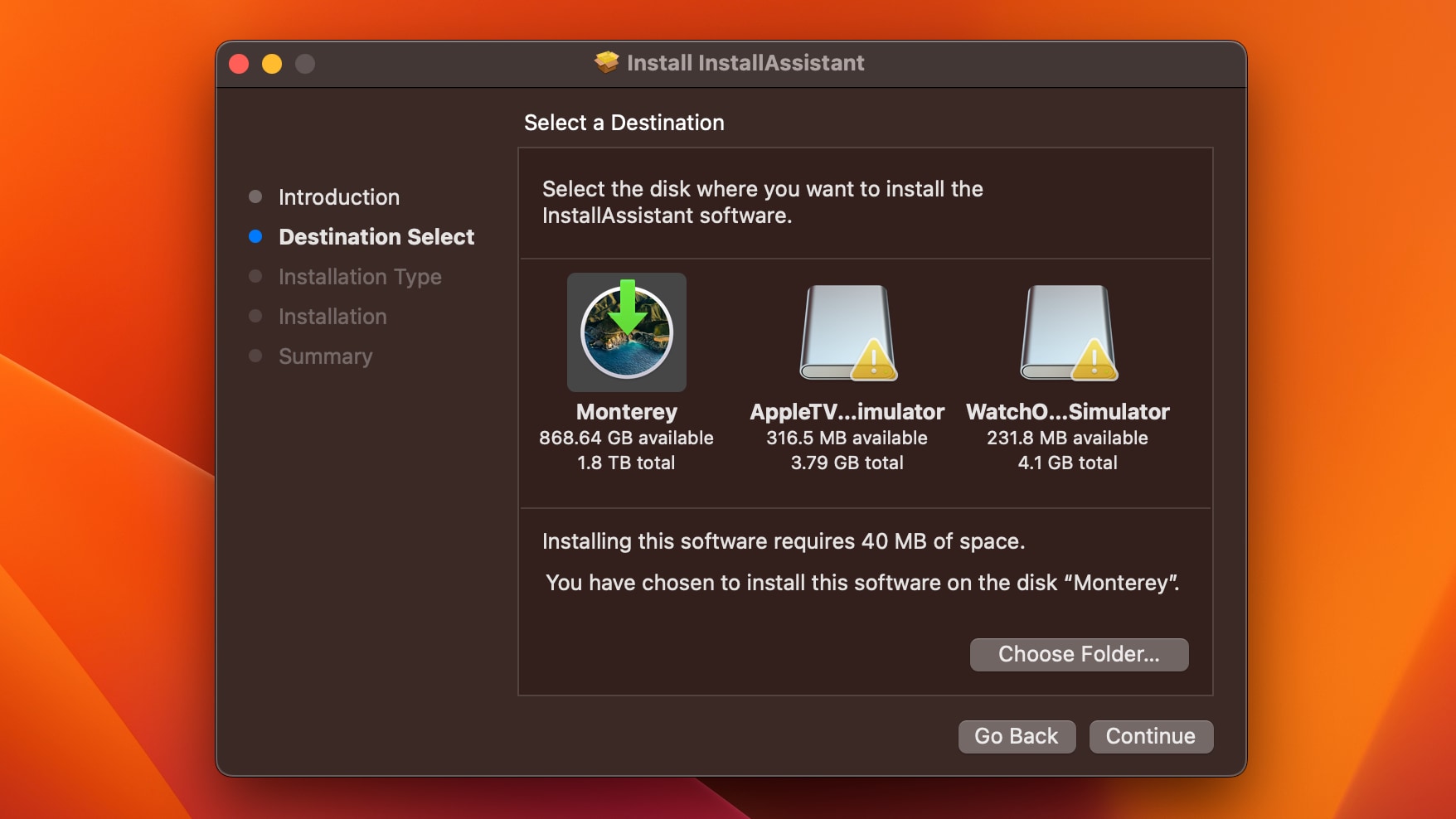Select the WatchOS Simulator disk icon
This screenshot has width=1456, height=819.
point(1068,332)
